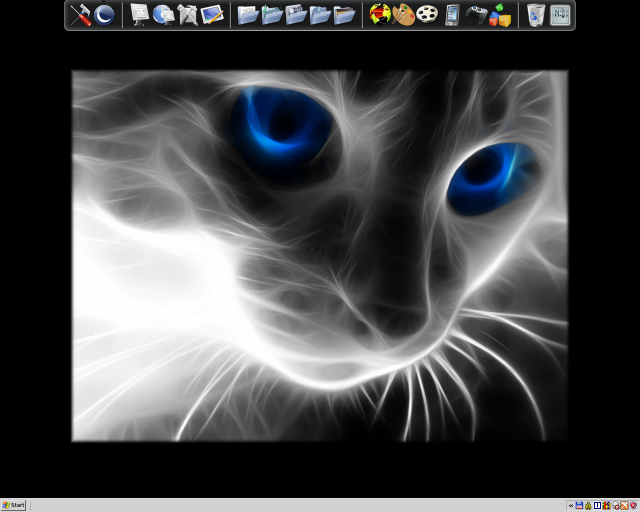Click the red shield security tray icon
This screenshot has width=640, height=512.
[x=634, y=505]
